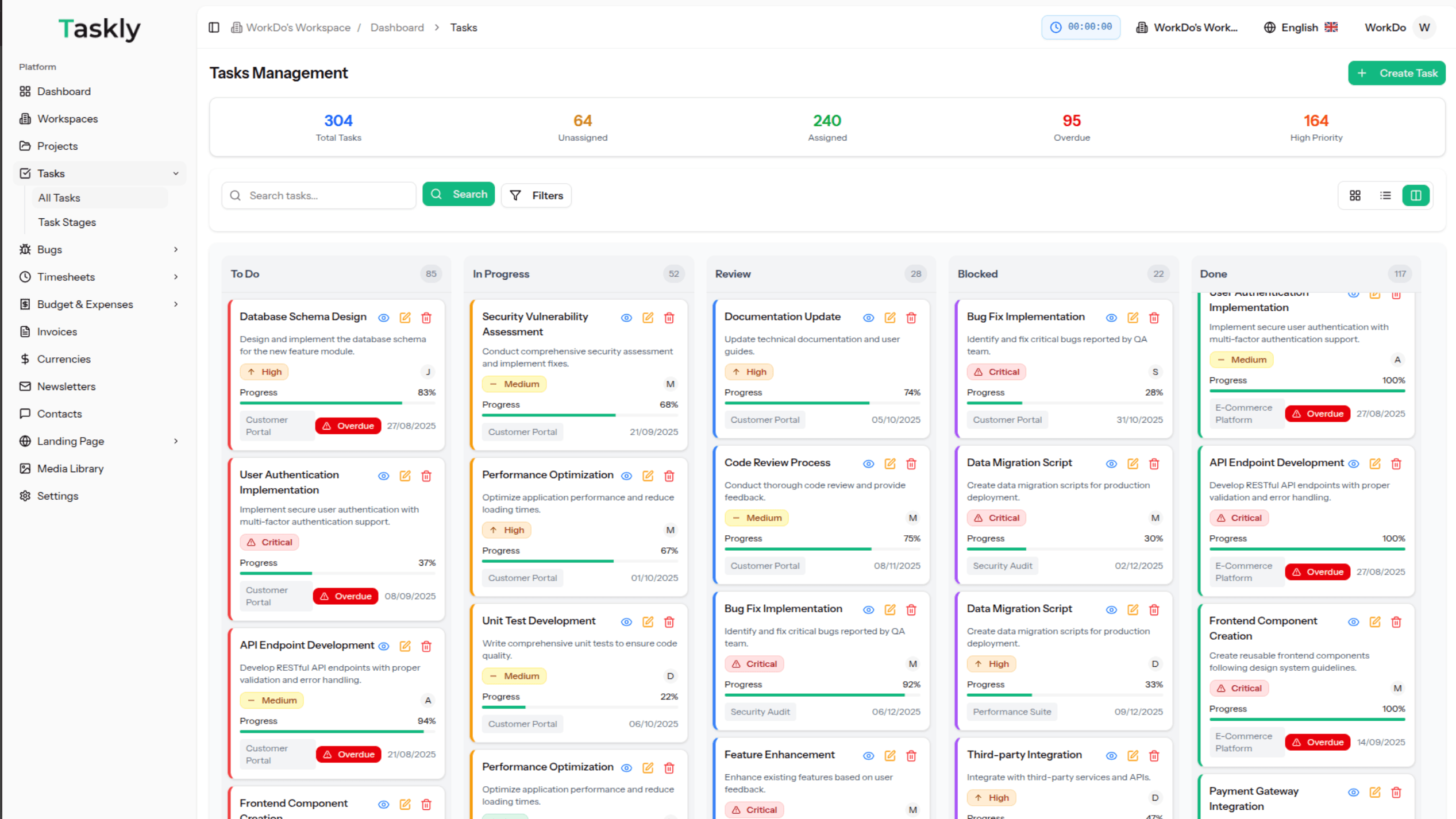Click the timer clock icon
Viewport: 1456px width, 819px height.
pyautogui.click(x=1056, y=27)
